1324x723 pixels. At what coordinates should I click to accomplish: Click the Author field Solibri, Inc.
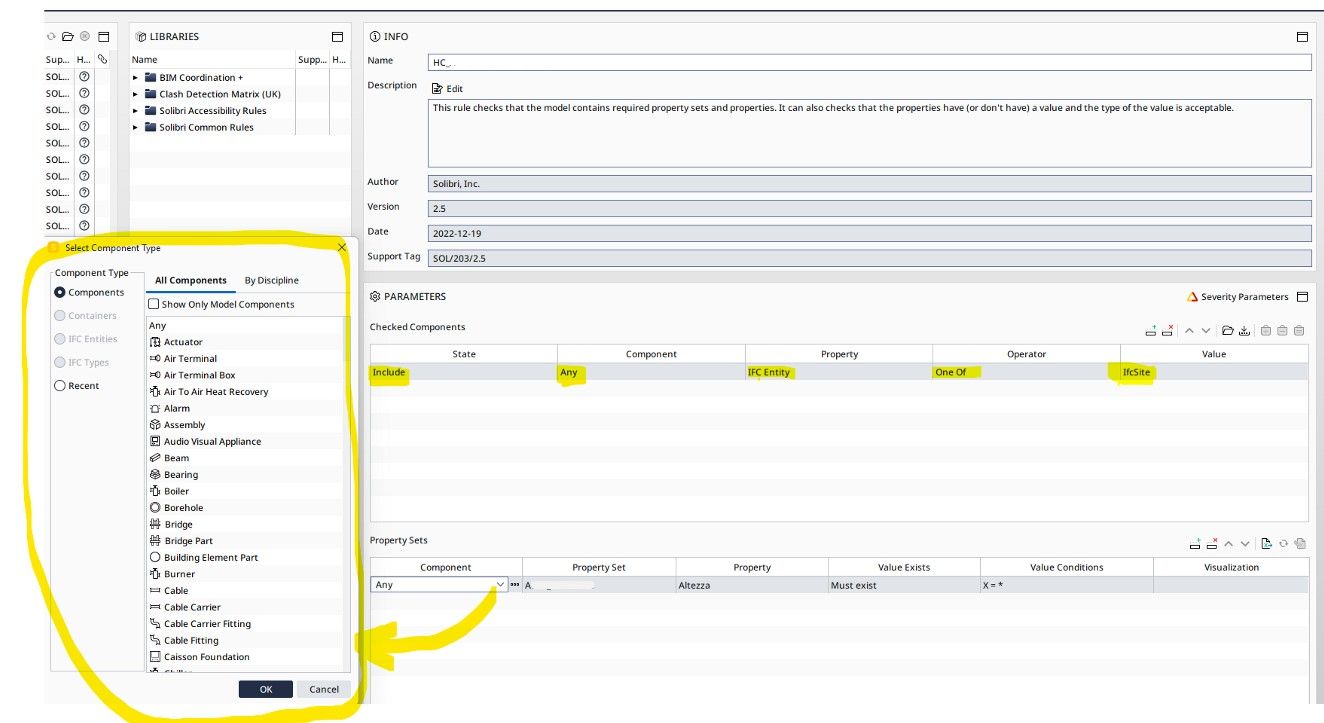[870, 184]
